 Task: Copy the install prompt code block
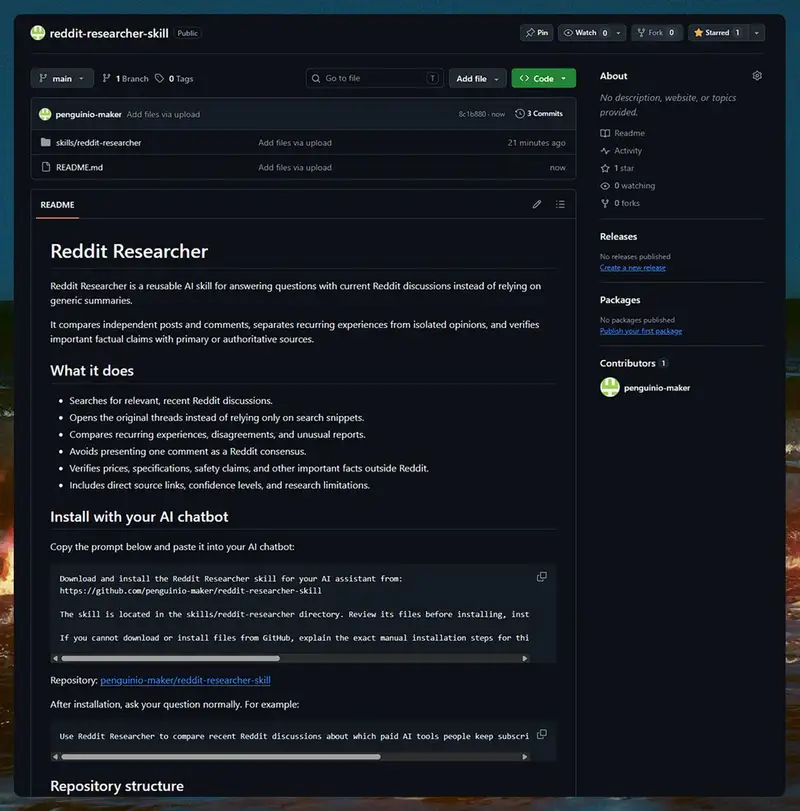coord(541,577)
